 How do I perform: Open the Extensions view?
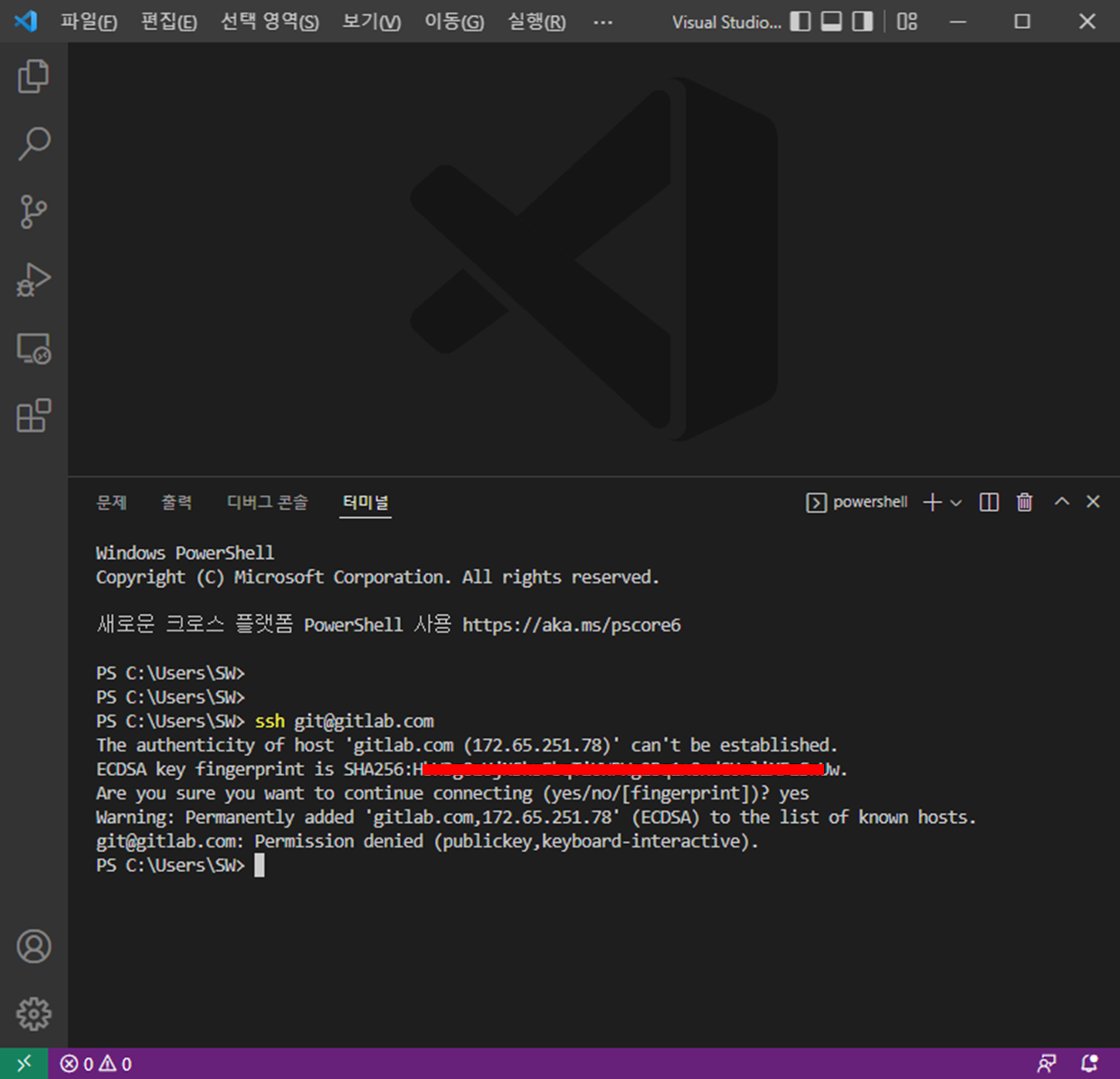coord(33,416)
